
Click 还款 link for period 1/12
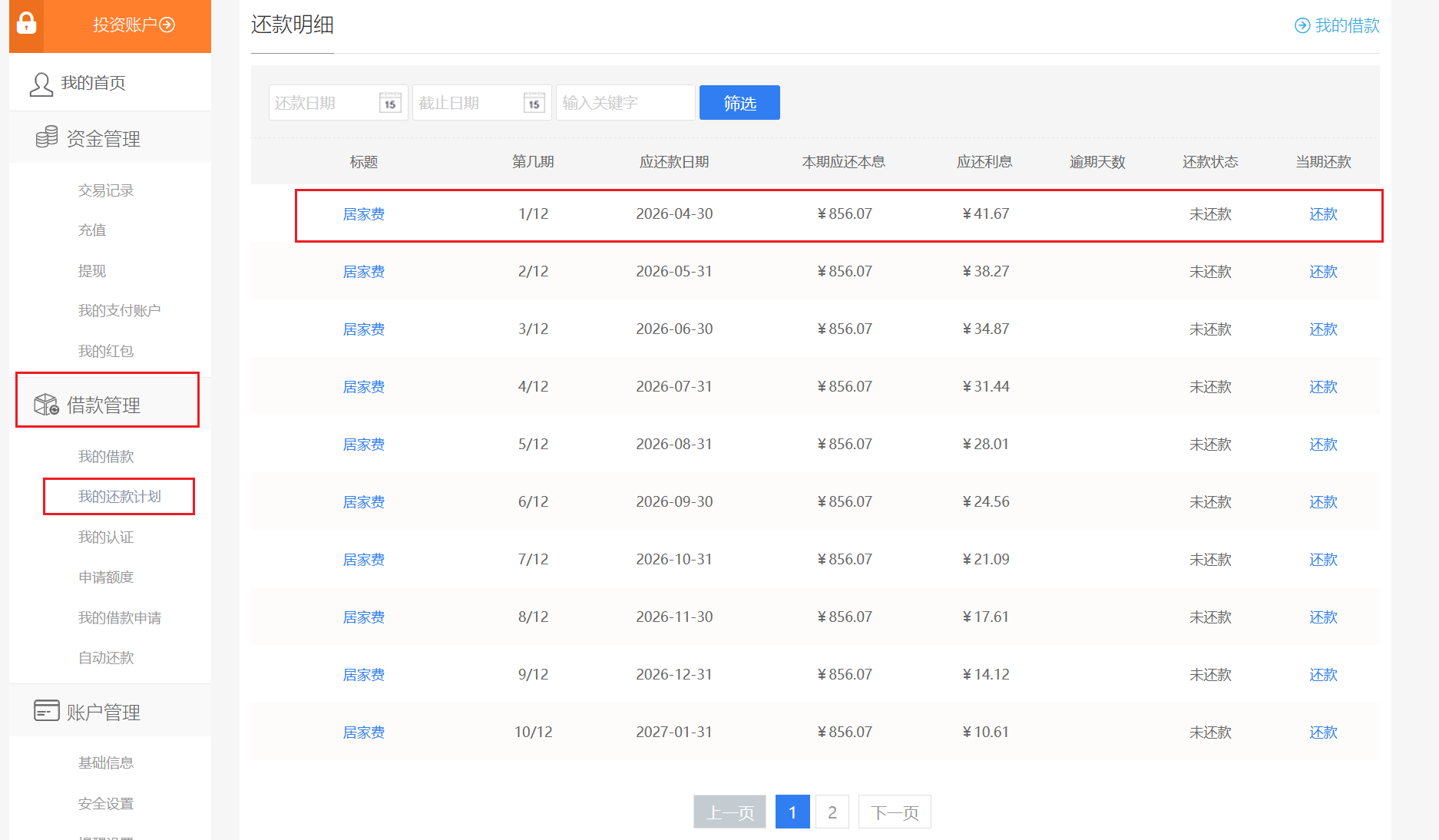click(1323, 214)
